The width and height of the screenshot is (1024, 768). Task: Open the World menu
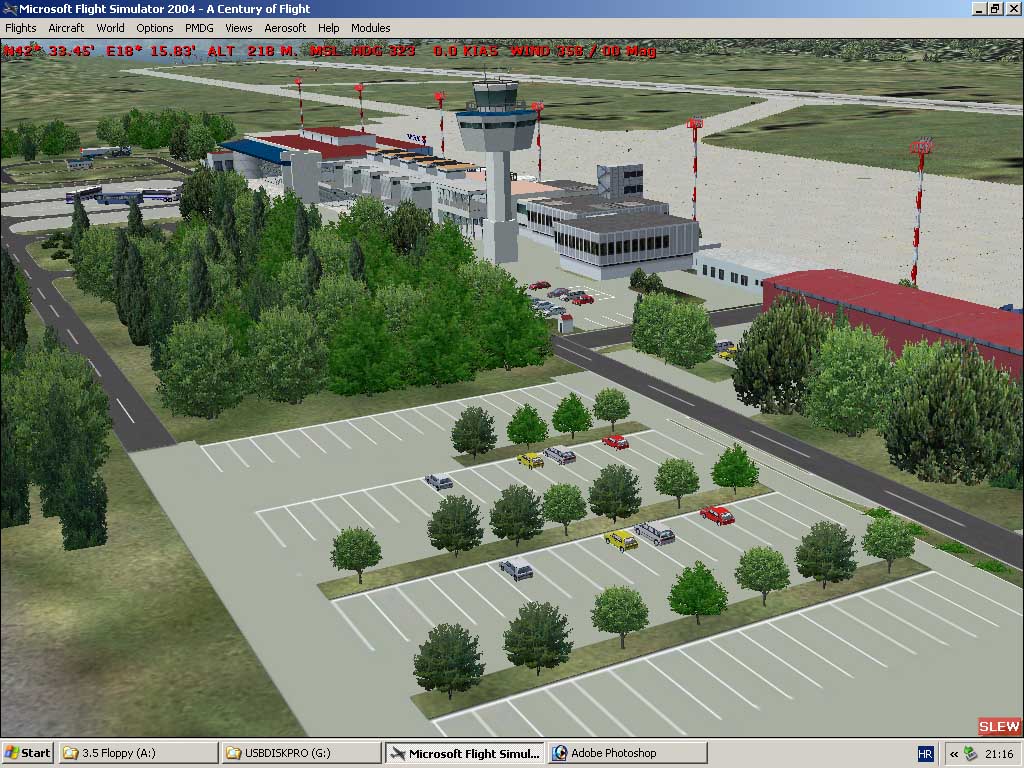click(x=110, y=28)
